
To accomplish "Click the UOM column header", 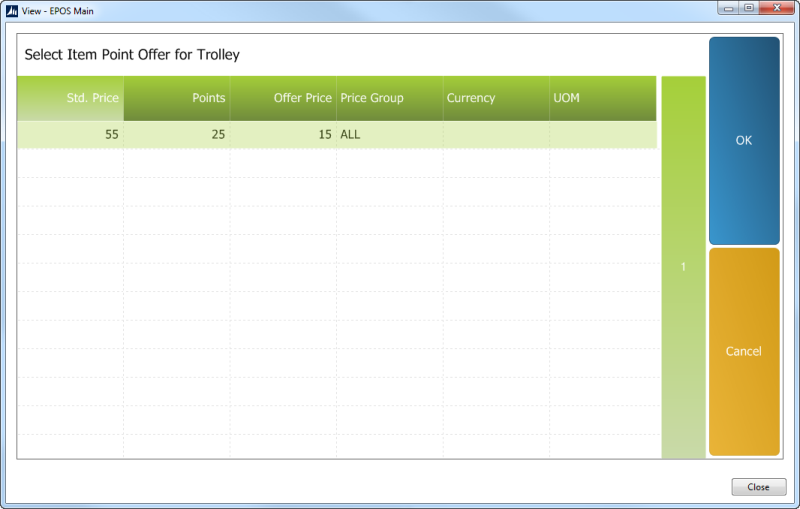I will tap(603, 98).
